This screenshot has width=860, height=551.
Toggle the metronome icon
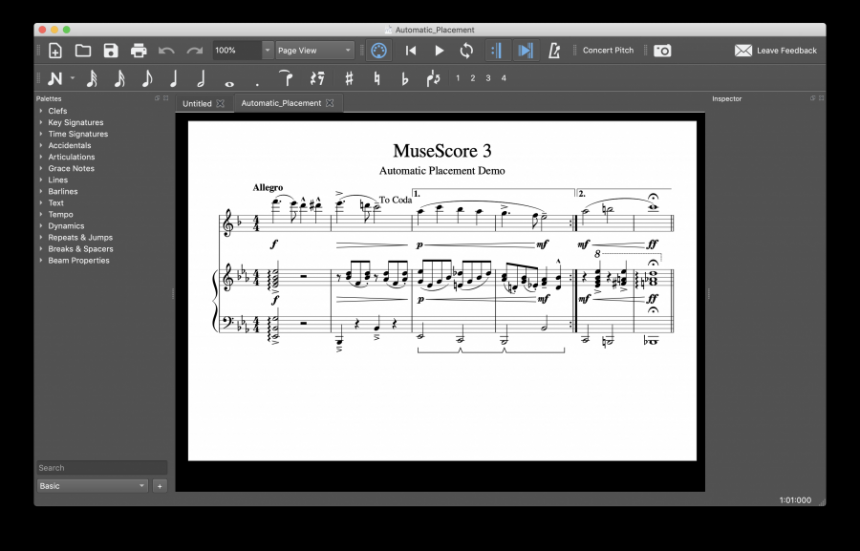click(x=554, y=50)
